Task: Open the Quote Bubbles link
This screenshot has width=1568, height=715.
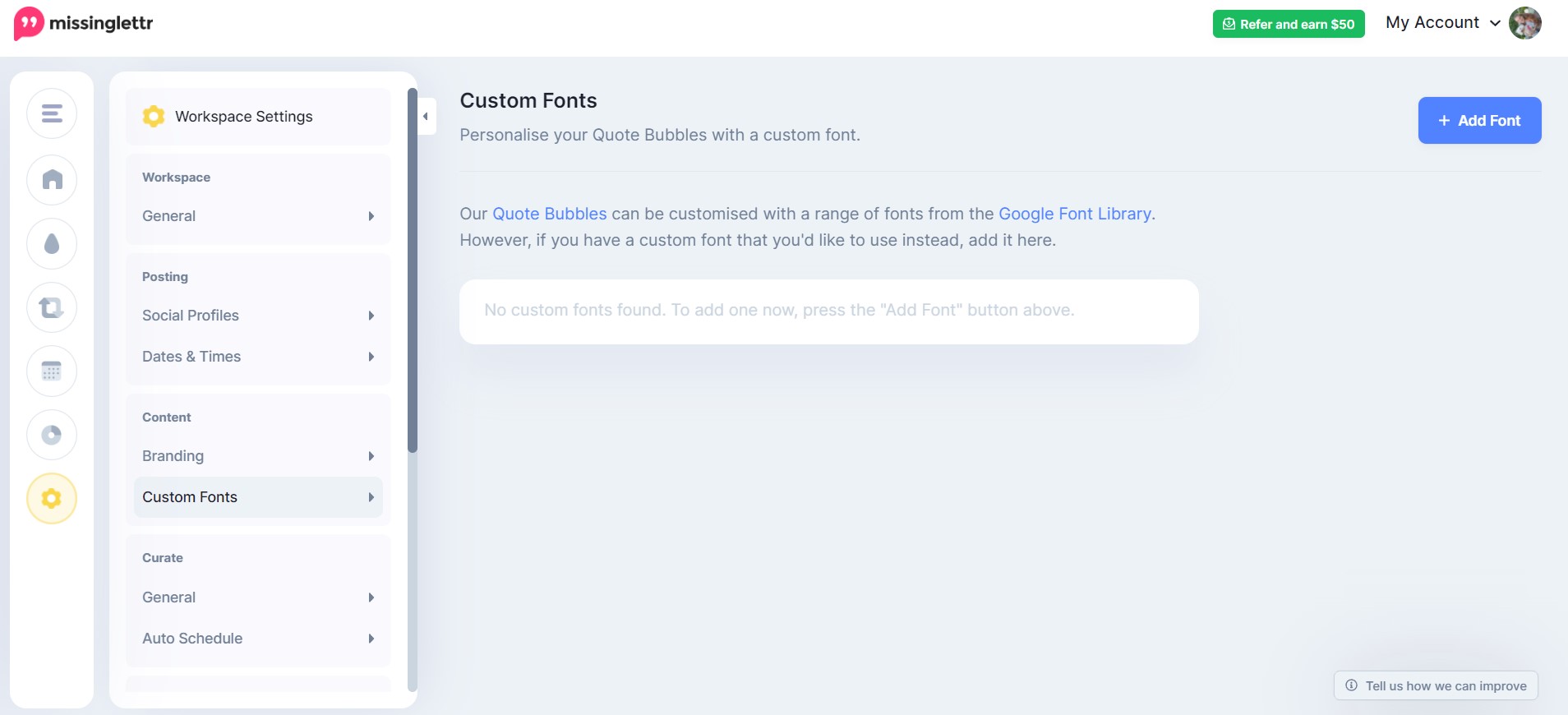Action: 549,214
